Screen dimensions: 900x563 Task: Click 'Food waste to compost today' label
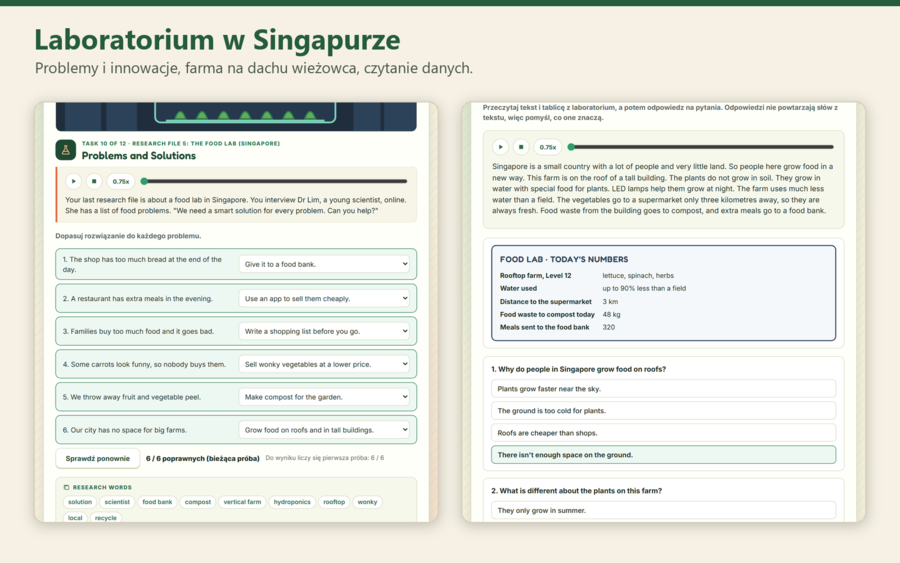[548, 314]
